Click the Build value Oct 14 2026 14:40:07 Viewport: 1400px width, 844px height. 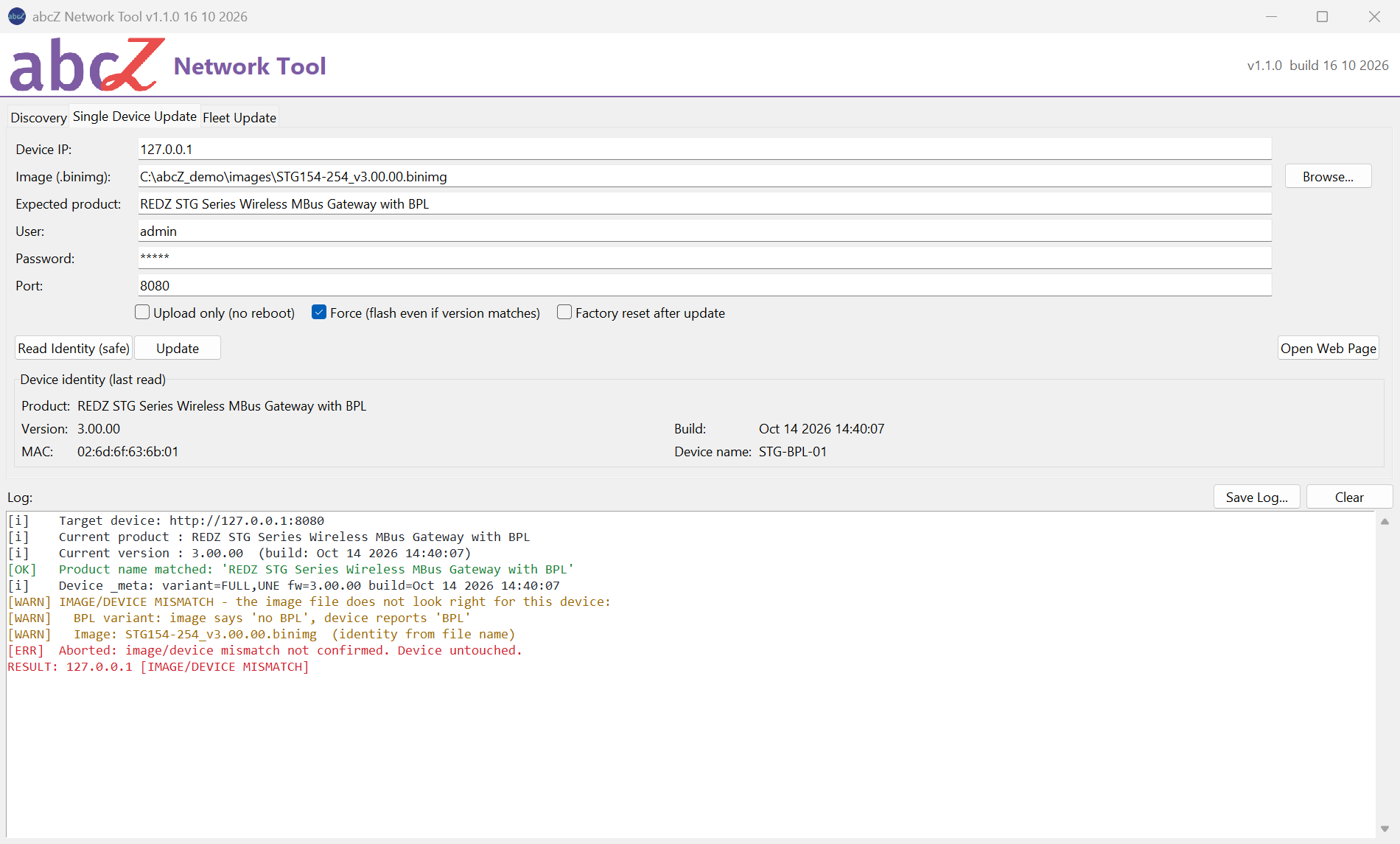point(822,428)
